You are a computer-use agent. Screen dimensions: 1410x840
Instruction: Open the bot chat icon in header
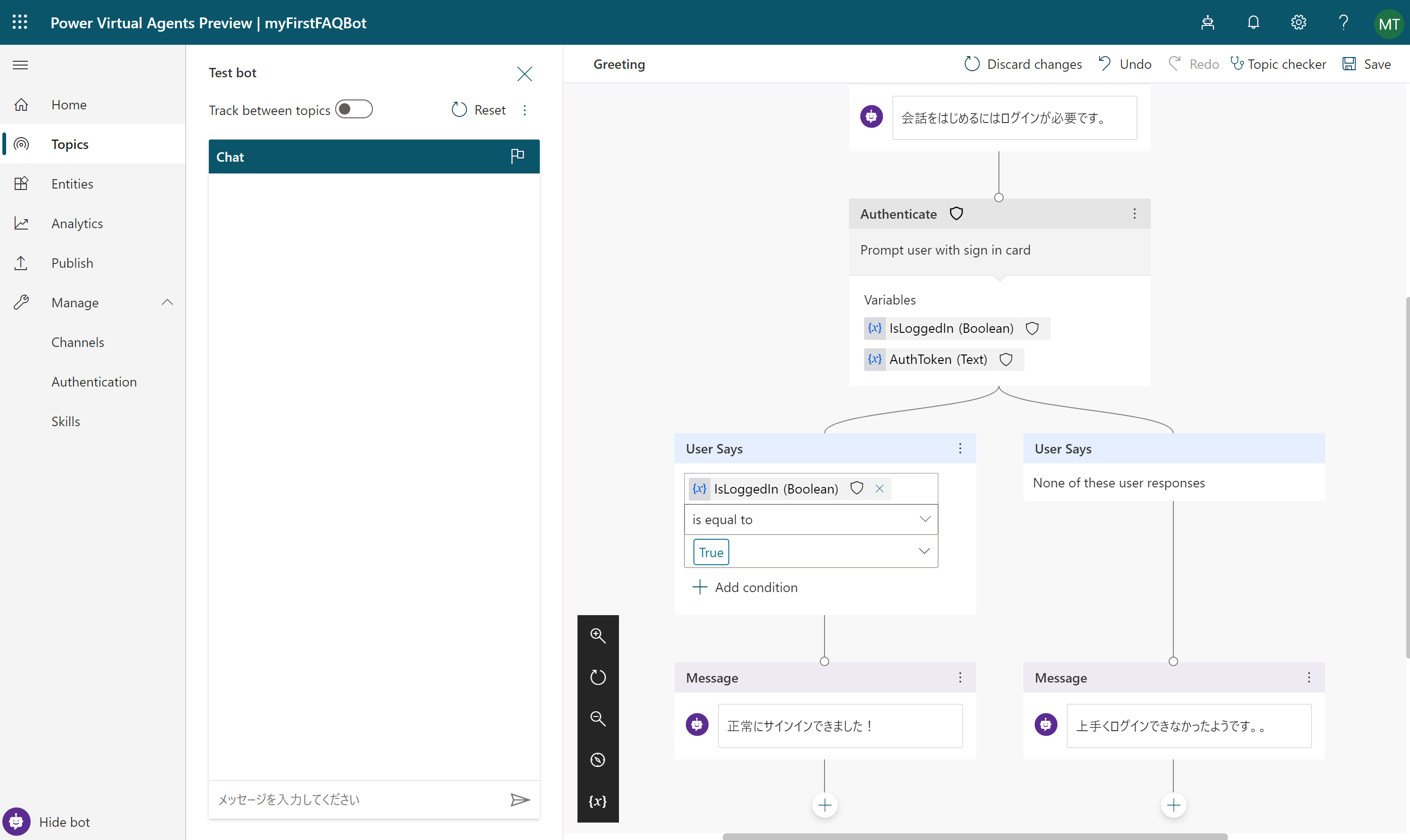point(1207,23)
